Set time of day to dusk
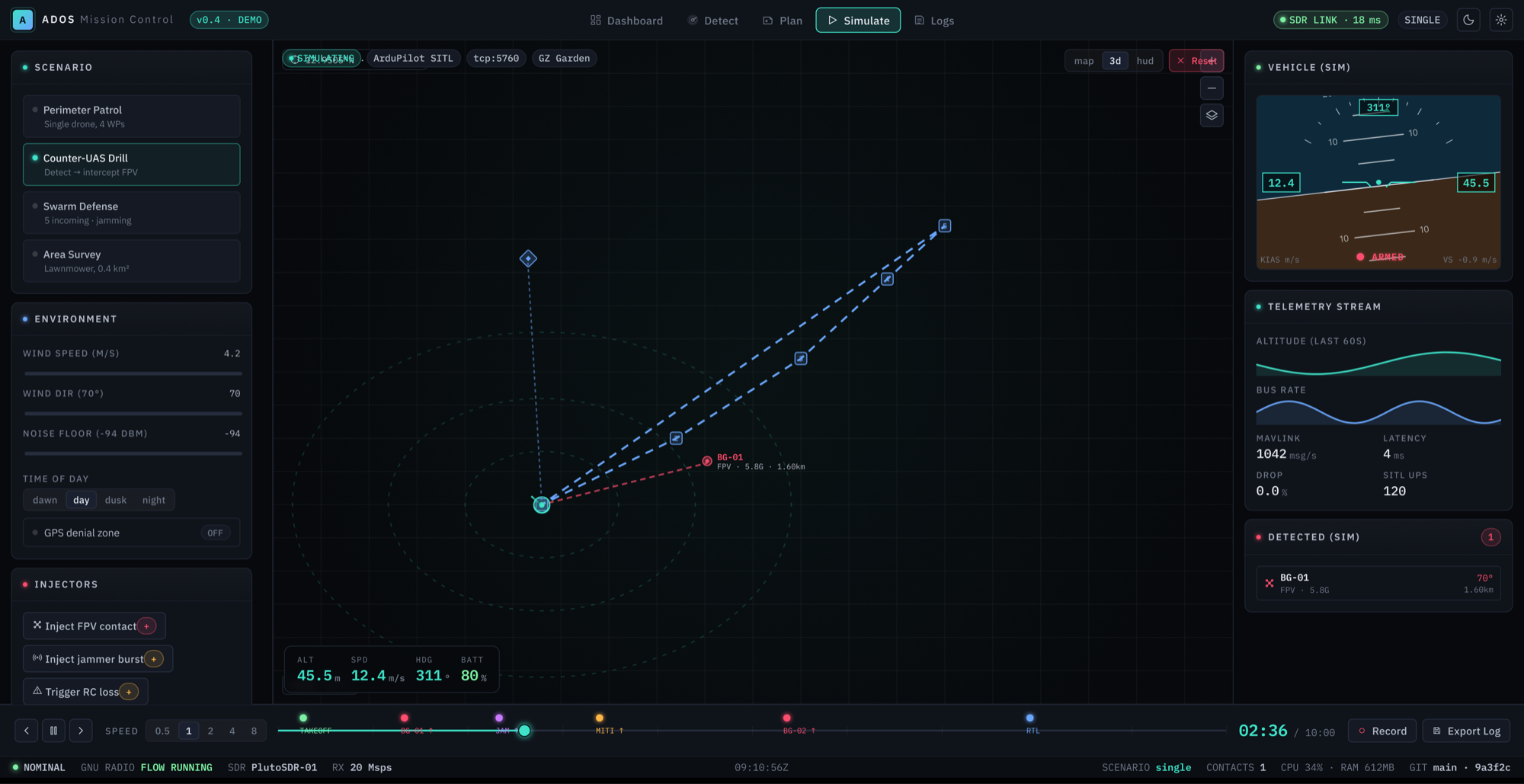1524x784 pixels. (116, 500)
